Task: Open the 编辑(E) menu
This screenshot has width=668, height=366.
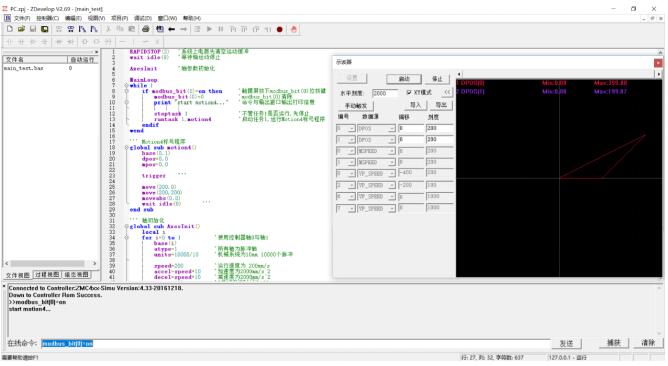Action: [x=73, y=18]
